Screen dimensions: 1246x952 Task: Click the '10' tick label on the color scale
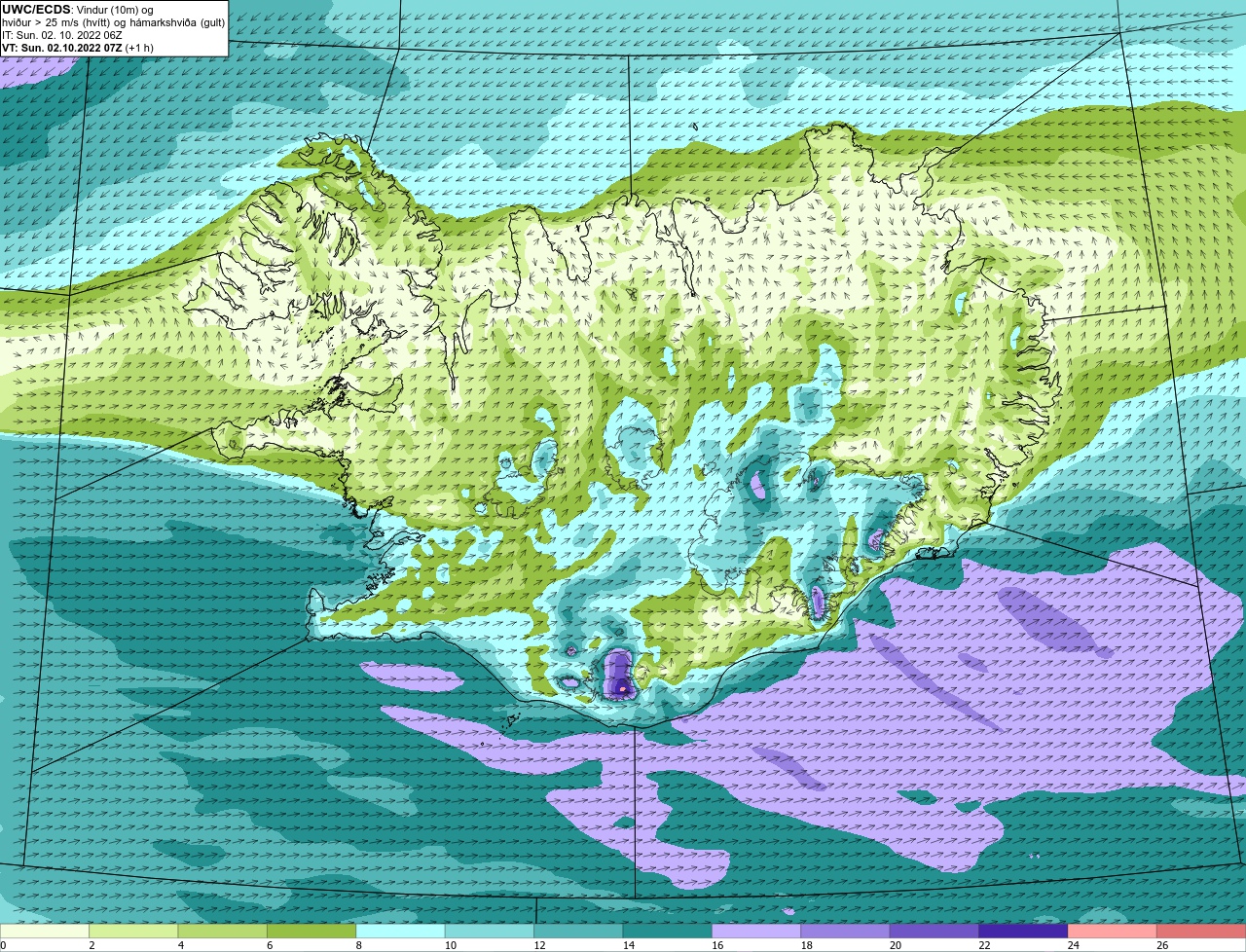pos(451,945)
